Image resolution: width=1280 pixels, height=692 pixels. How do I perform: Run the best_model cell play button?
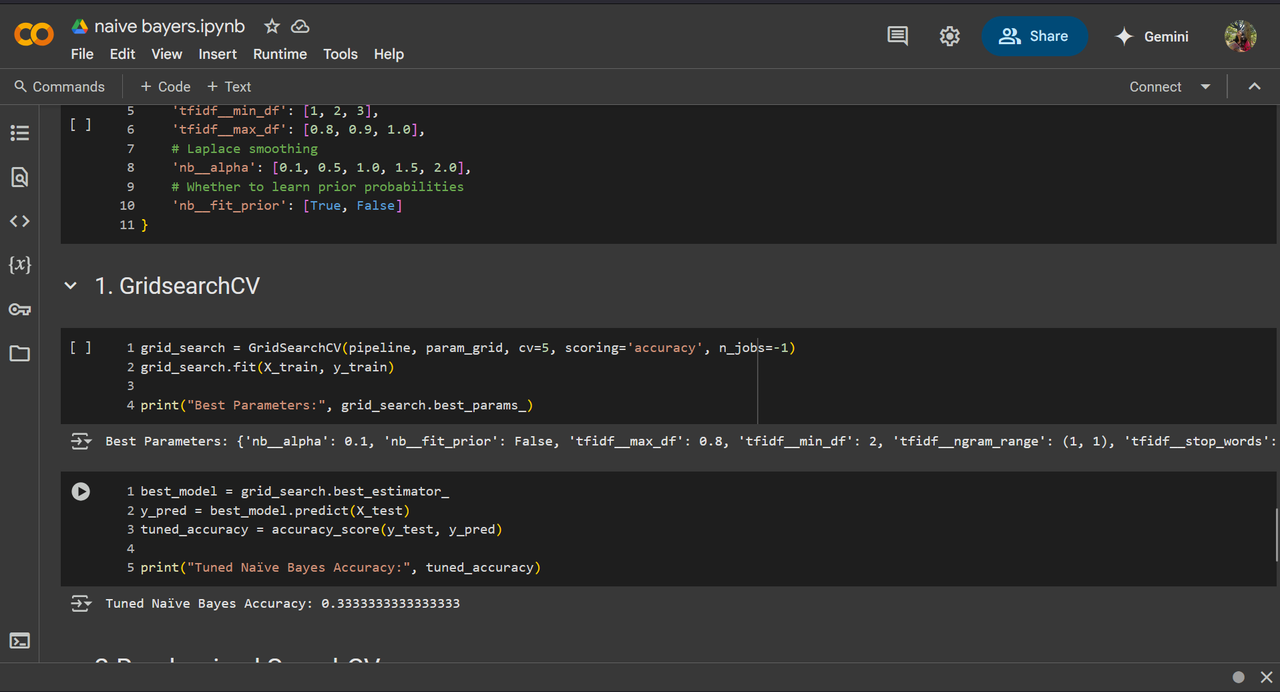click(81, 491)
